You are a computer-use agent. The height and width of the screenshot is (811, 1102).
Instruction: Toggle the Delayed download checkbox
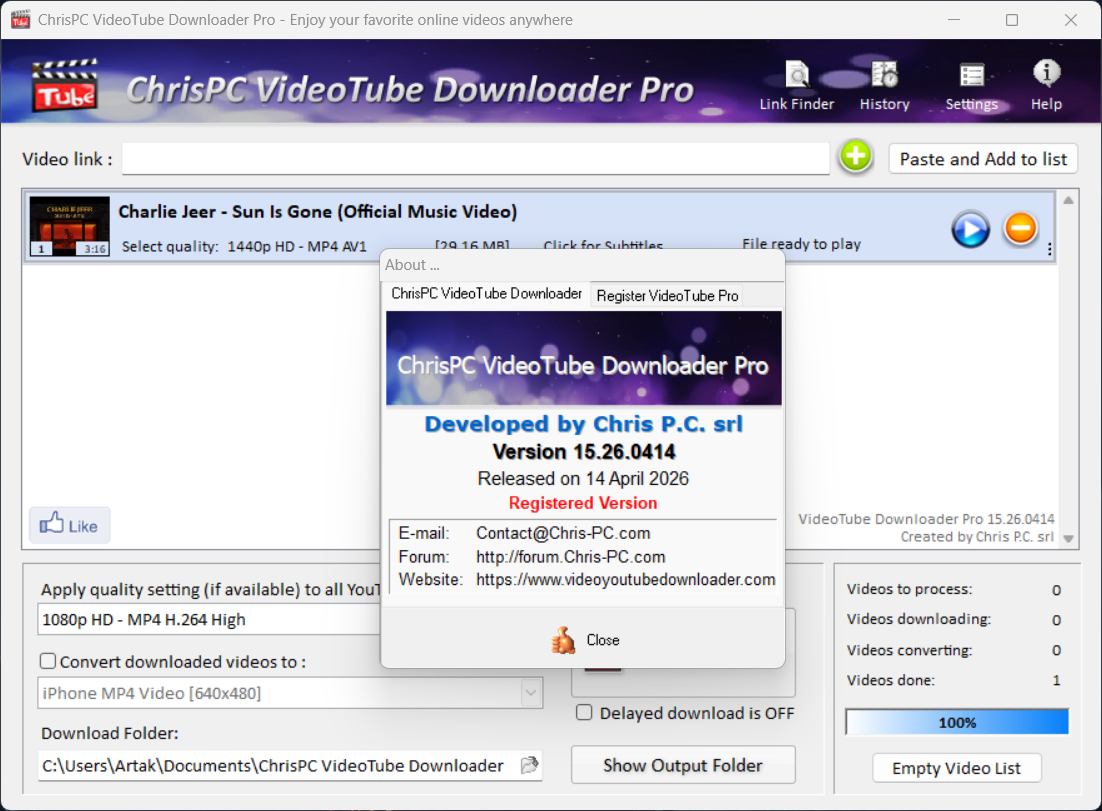(584, 713)
